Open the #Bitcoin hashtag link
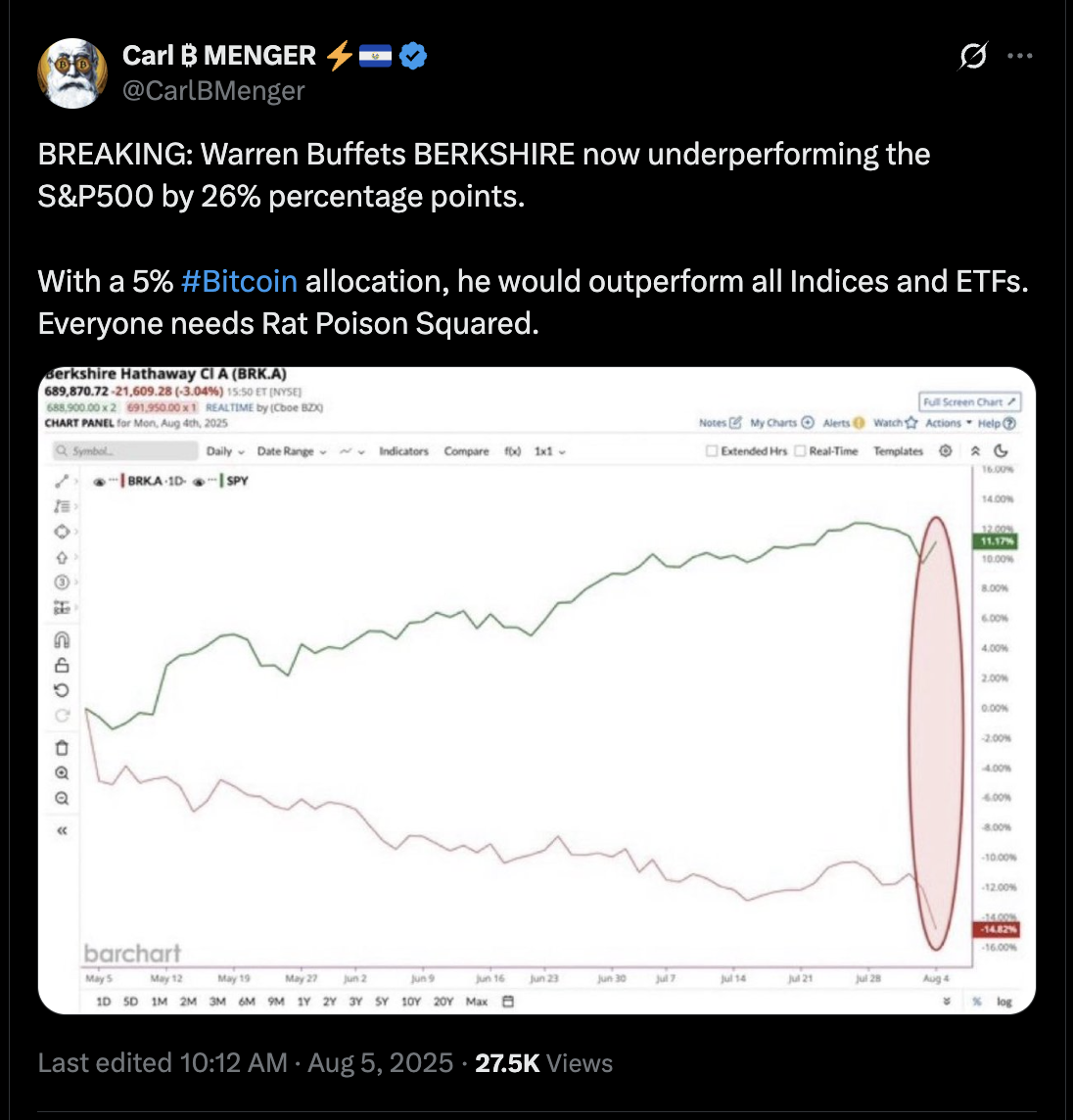 pyautogui.click(x=239, y=282)
